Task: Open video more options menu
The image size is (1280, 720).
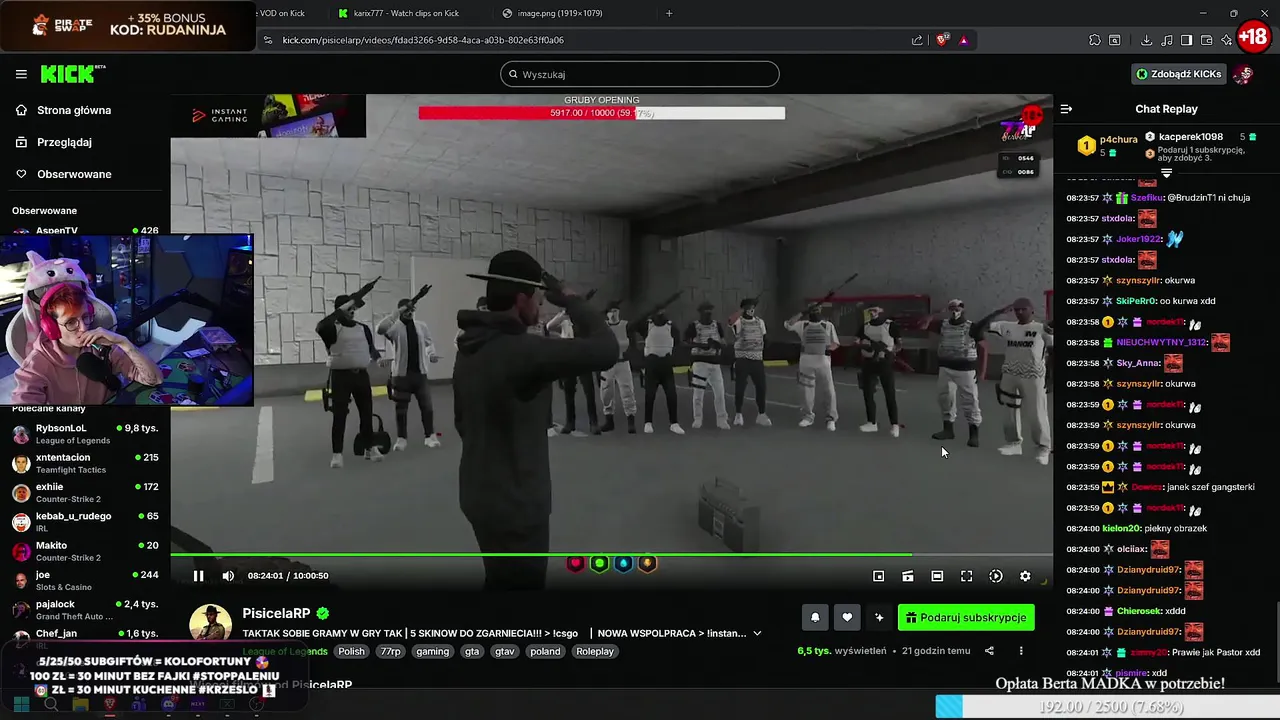Action: 1021,651
